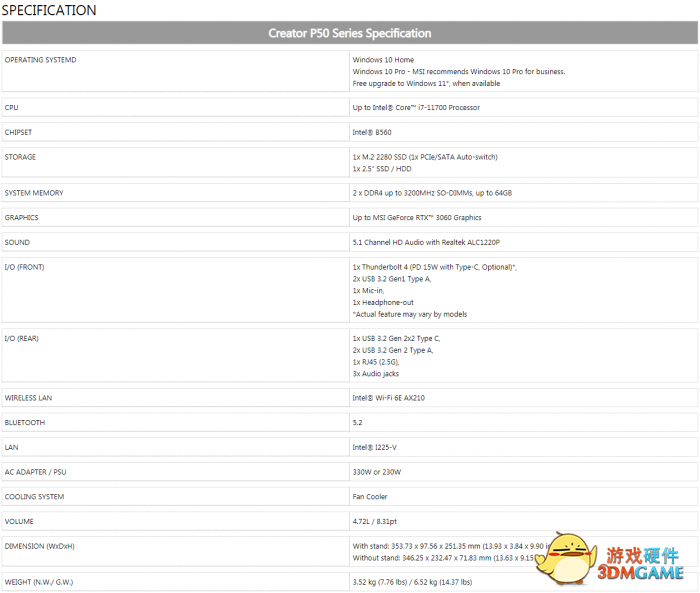Click the USB 3.2 Gen1 Type A line
This screenshot has height=593, width=700.
click(392, 279)
